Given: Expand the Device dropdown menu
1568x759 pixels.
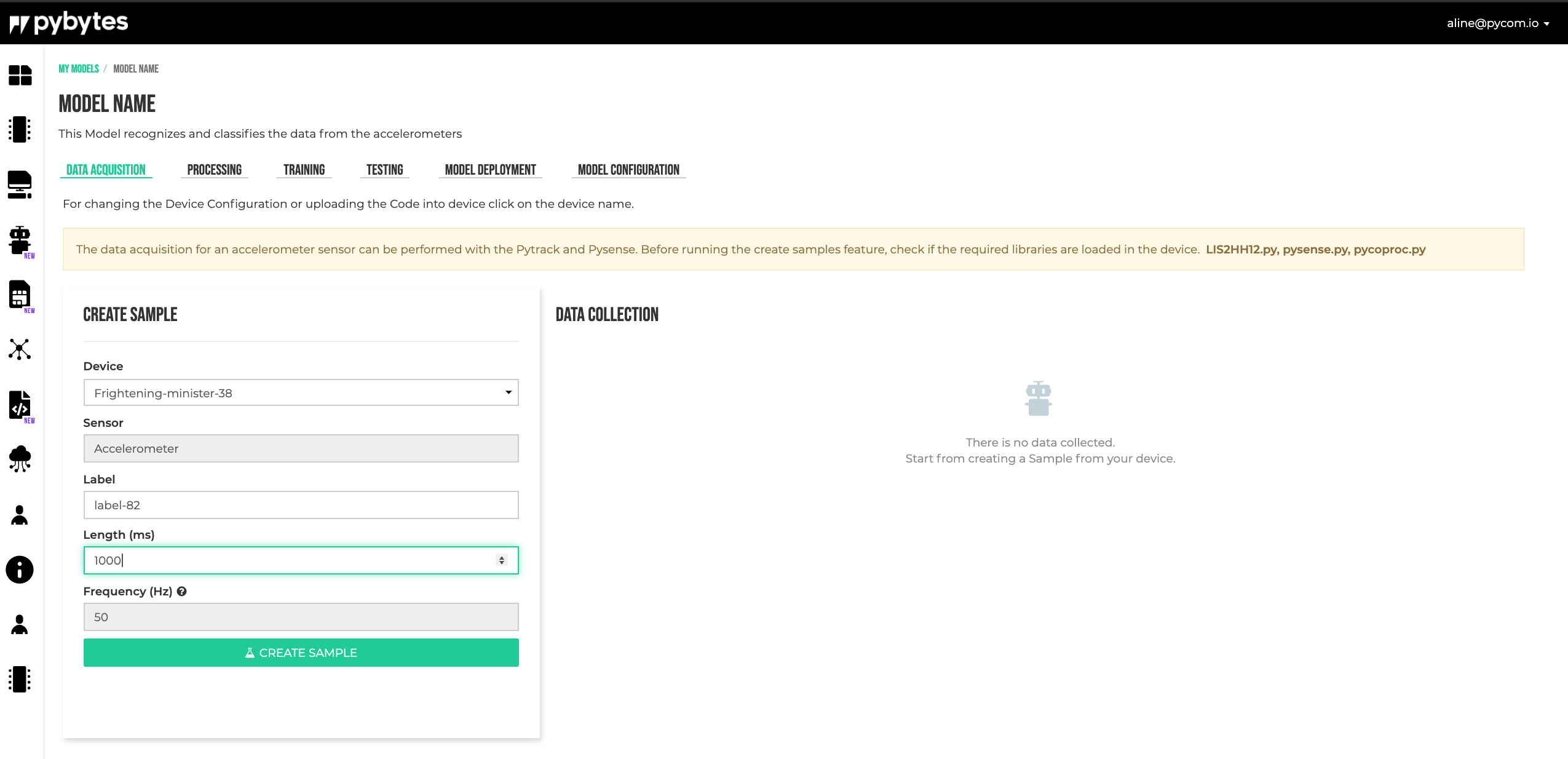Looking at the screenshot, I should point(300,392).
